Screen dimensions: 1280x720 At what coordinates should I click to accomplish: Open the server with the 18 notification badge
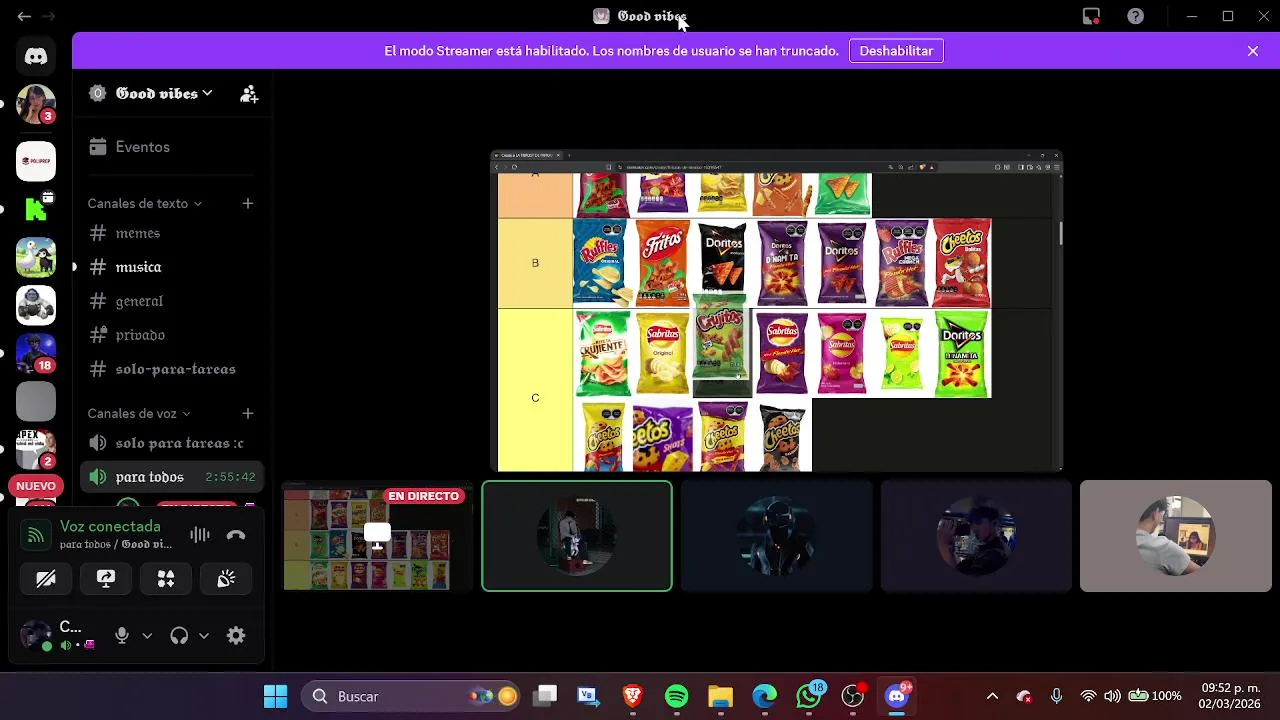click(x=36, y=353)
